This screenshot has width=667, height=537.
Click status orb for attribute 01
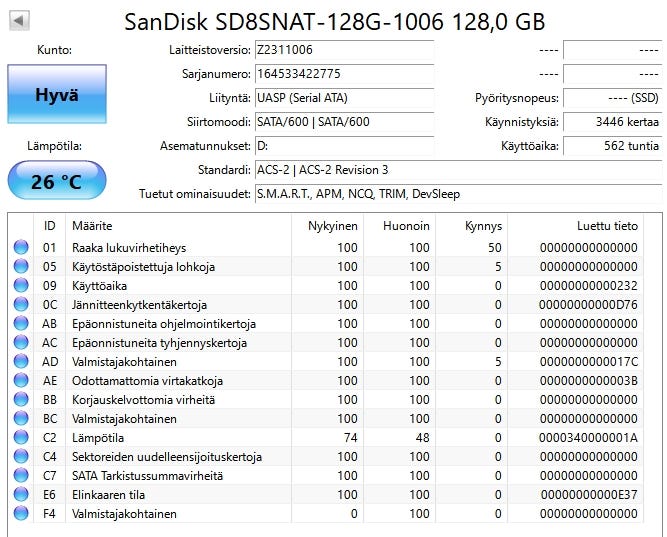click(21, 247)
